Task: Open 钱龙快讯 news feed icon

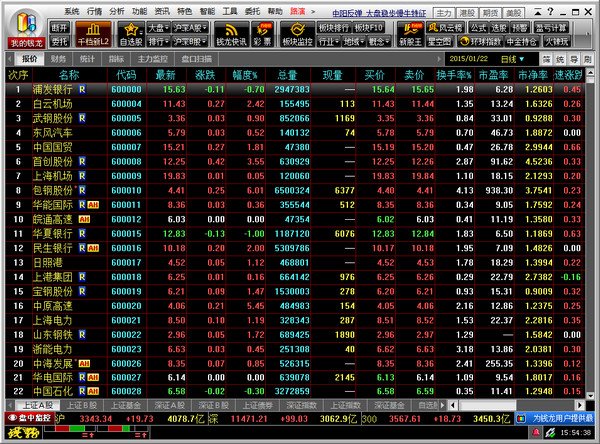Action: 231,34
